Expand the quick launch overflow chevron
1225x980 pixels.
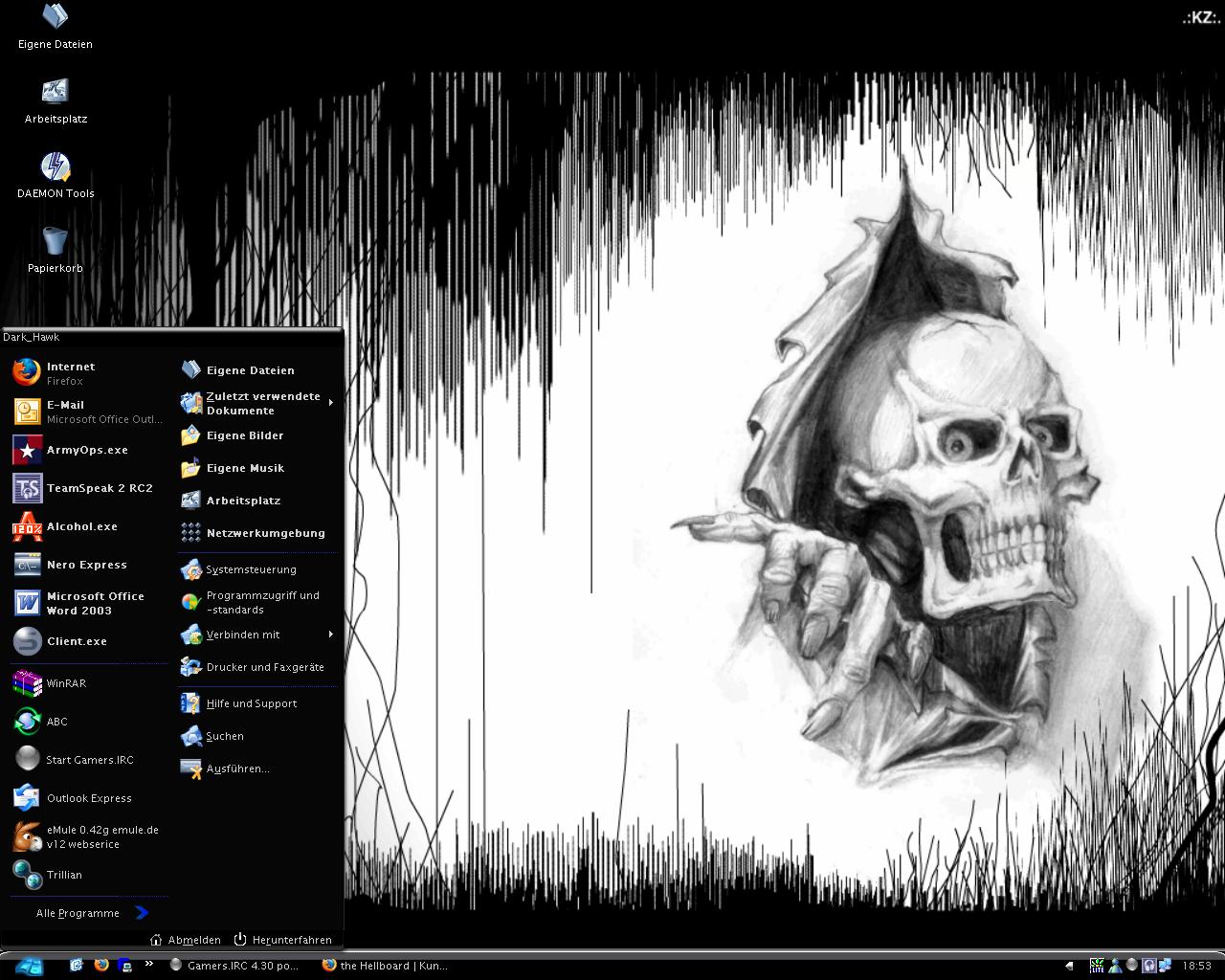149,964
